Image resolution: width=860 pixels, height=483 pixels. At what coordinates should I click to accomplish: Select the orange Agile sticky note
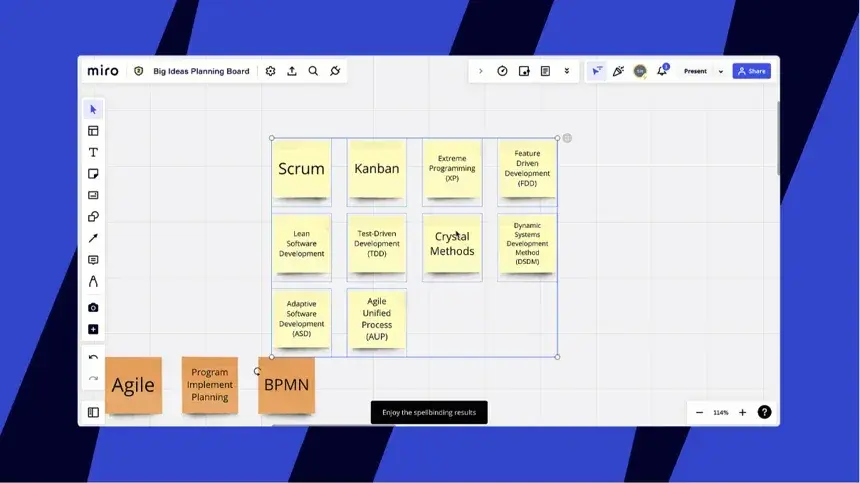(133, 385)
